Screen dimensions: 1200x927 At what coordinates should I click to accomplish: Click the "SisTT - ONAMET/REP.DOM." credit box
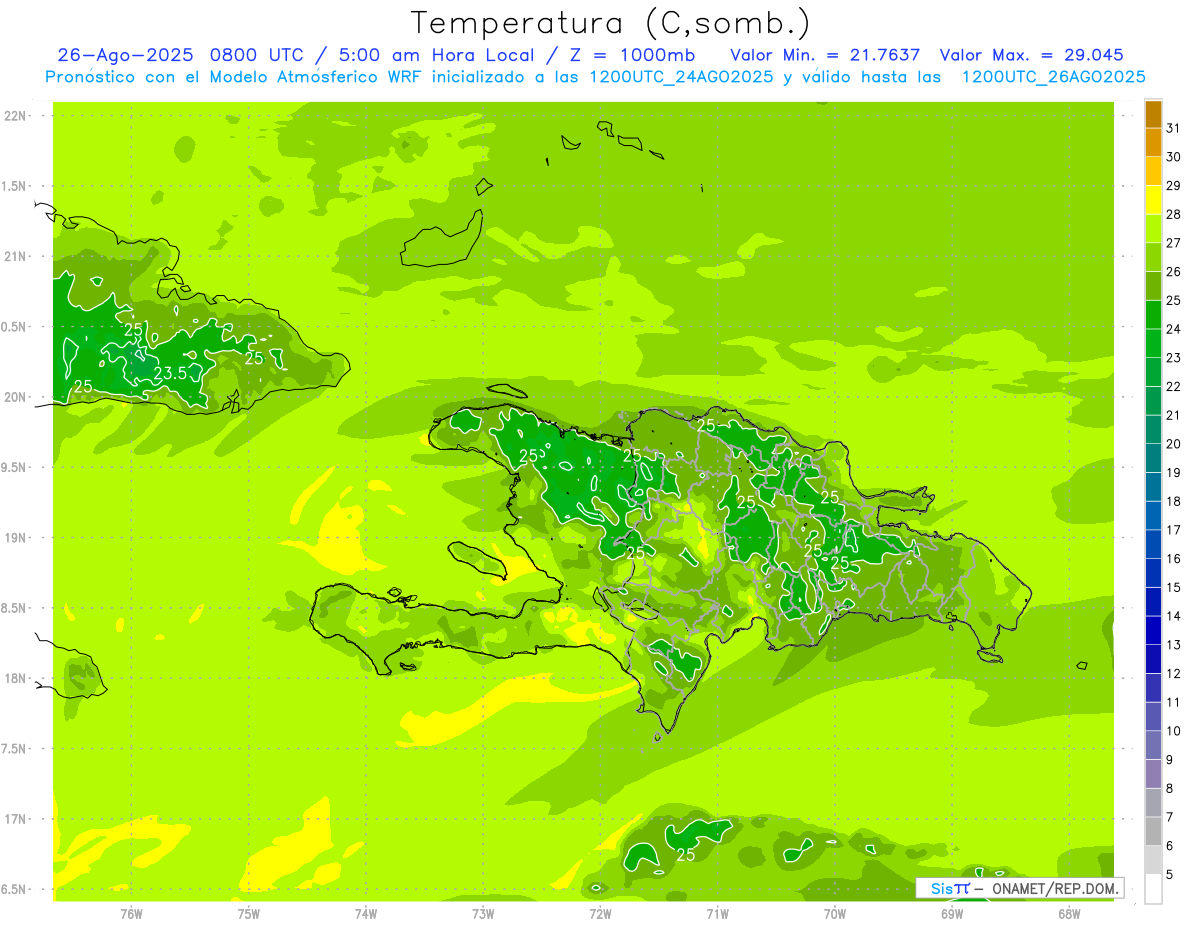click(1020, 888)
